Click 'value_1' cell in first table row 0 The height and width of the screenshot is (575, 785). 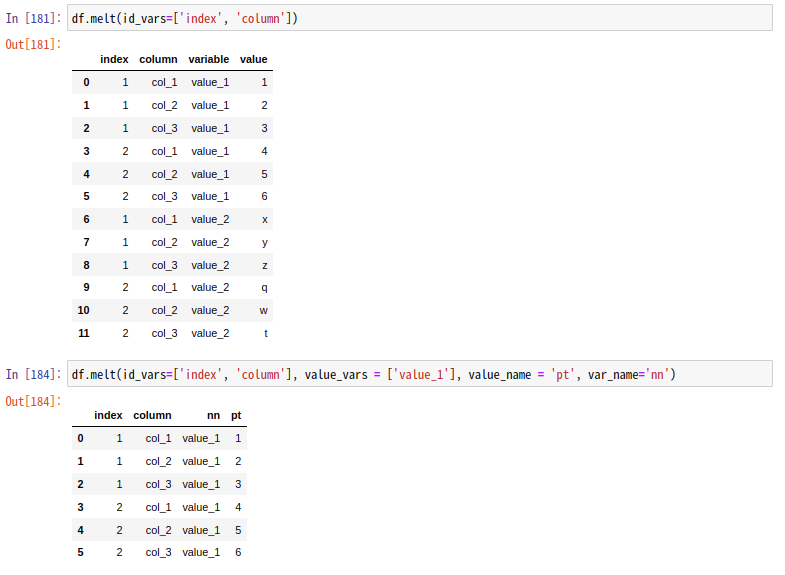click(210, 82)
